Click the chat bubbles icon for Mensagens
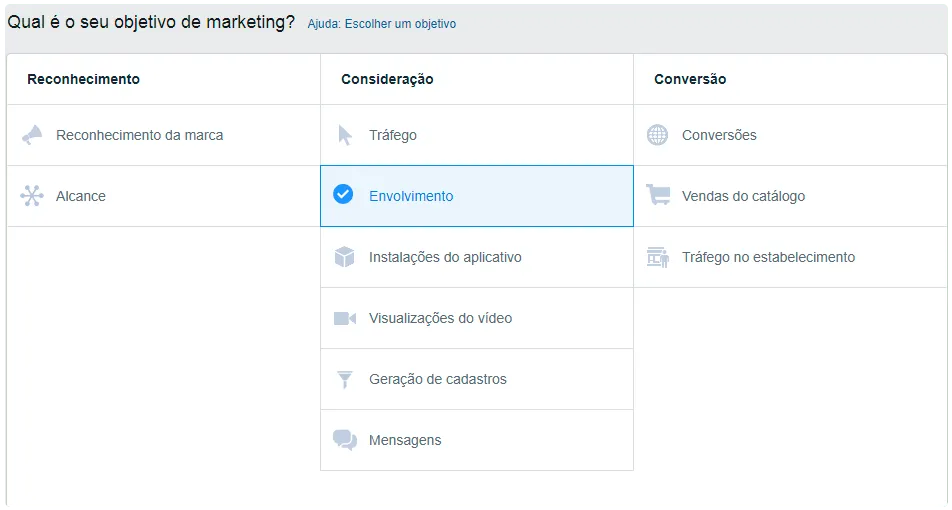Viewport: 952px width, 510px height. point(345,440)
